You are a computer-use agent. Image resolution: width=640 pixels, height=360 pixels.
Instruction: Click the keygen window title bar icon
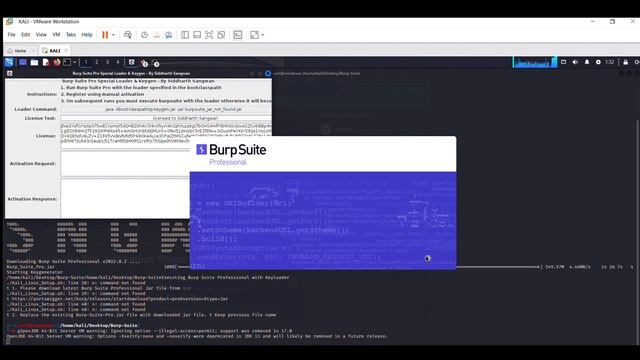[9, 73]
